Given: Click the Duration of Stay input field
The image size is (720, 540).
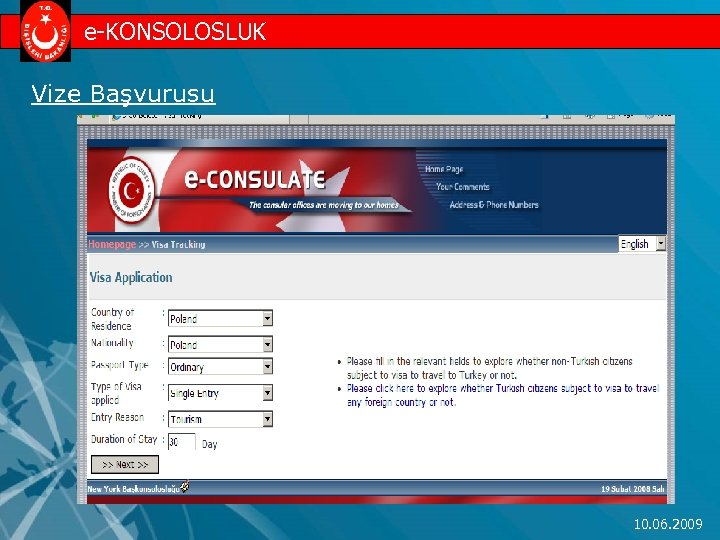Looking at the screenshot, I should point(182,442).
